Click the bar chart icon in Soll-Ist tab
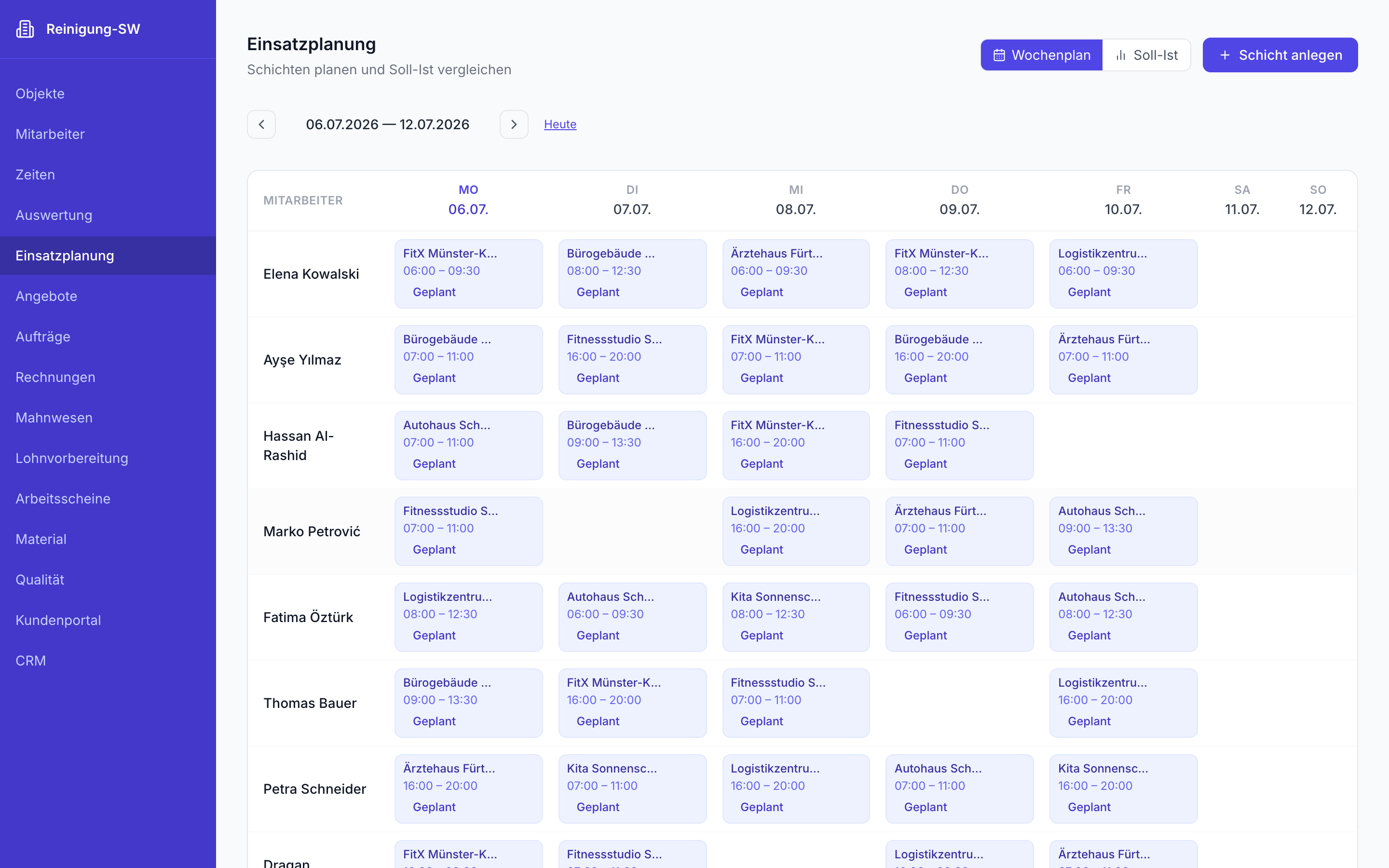 coord(1120,55)
